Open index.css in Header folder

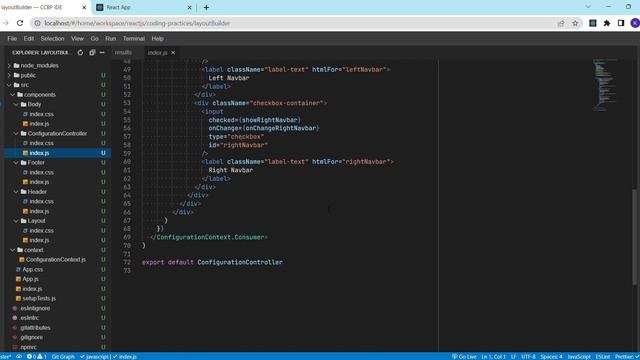[x=41, y=202]
